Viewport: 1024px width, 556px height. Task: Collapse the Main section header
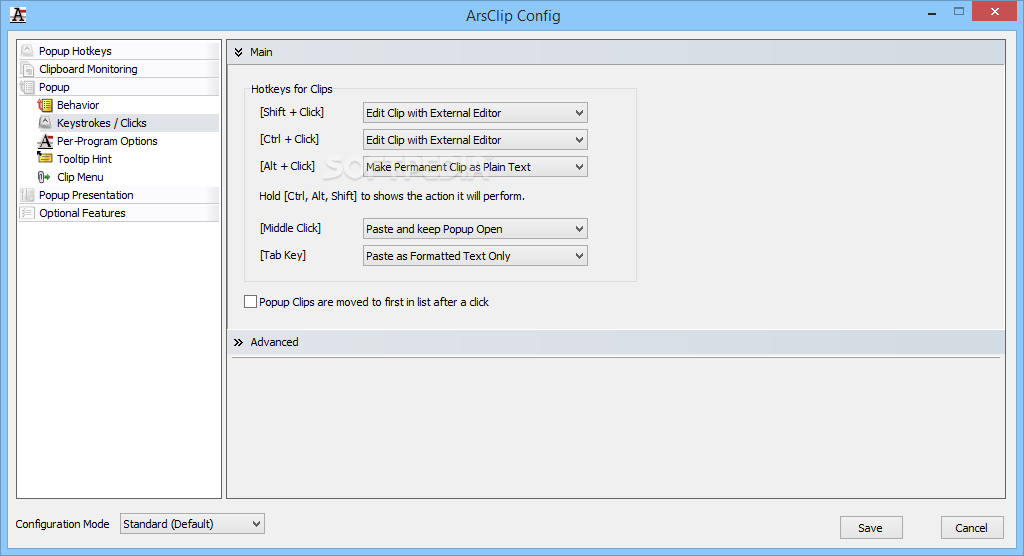tap(616, 52)
